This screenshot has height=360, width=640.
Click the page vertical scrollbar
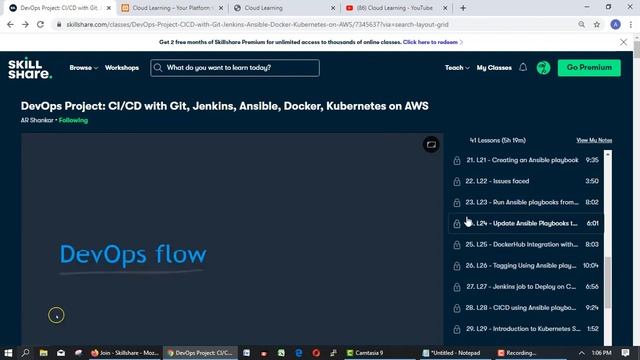coord(636,49)
